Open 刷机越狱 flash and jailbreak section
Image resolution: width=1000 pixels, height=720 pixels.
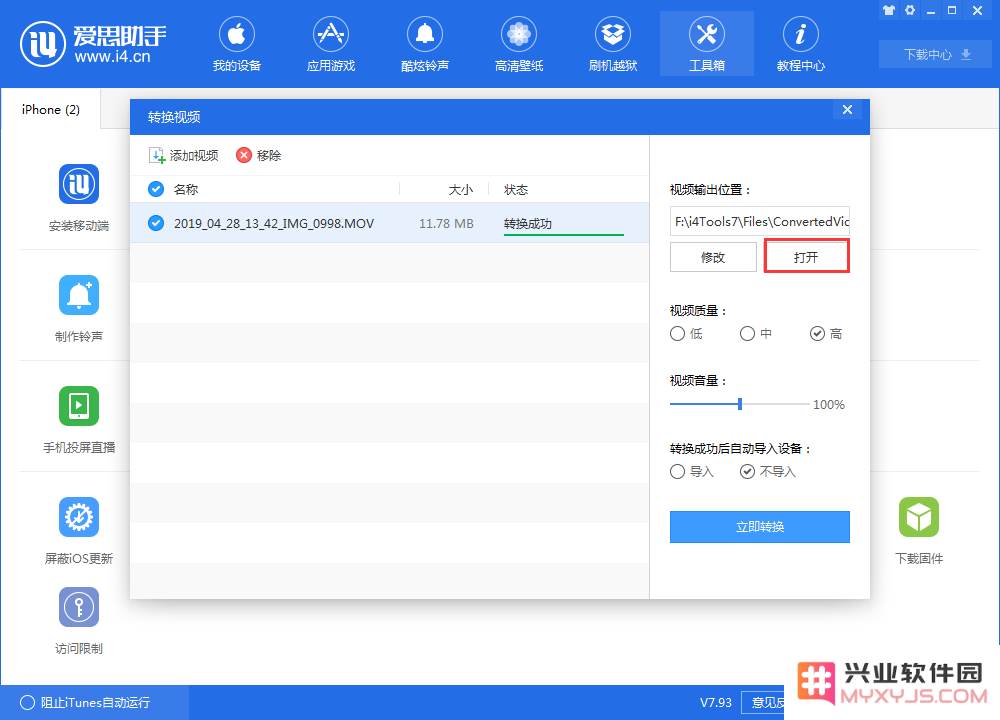613,44
